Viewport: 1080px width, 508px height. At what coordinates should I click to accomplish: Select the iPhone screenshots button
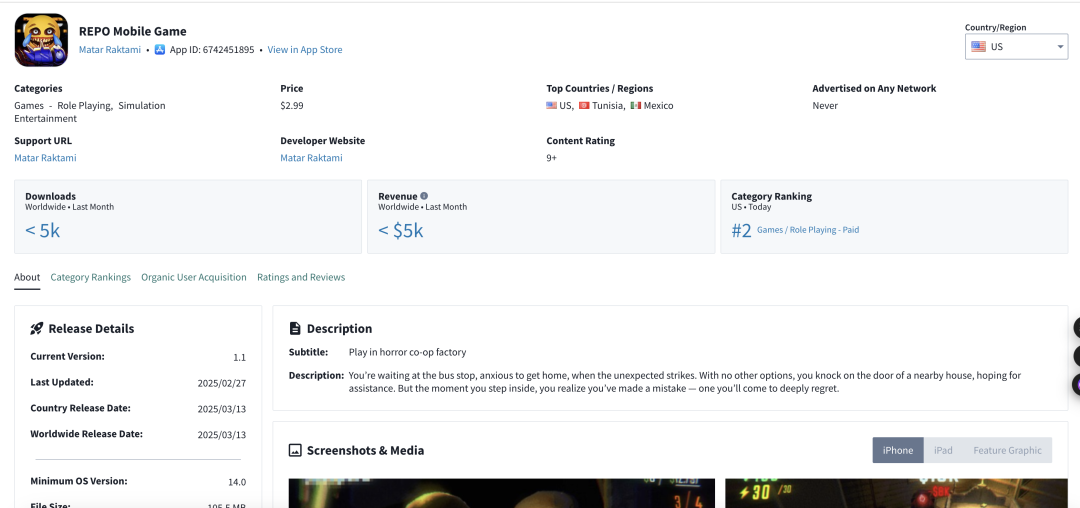pos(898,450)
